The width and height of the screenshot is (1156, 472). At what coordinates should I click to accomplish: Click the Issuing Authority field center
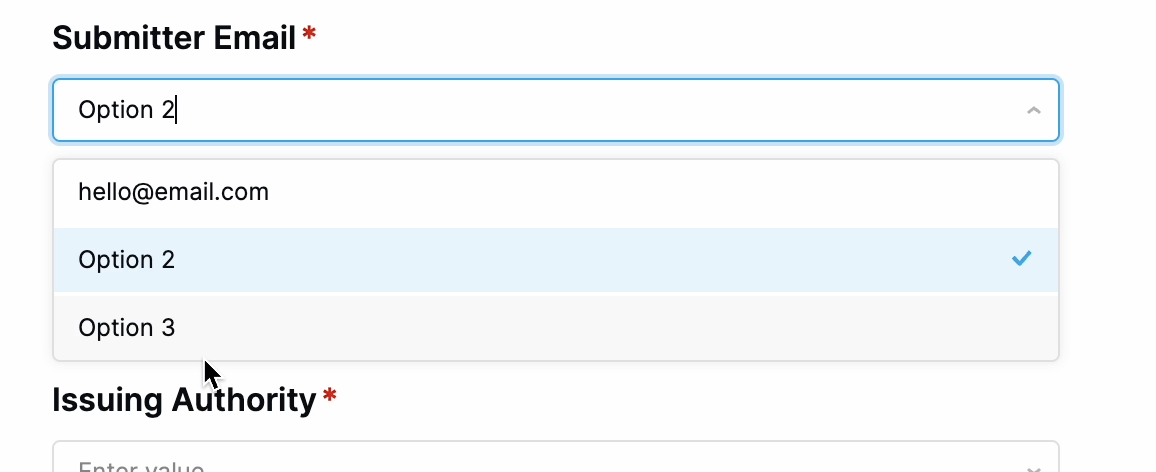556,457
